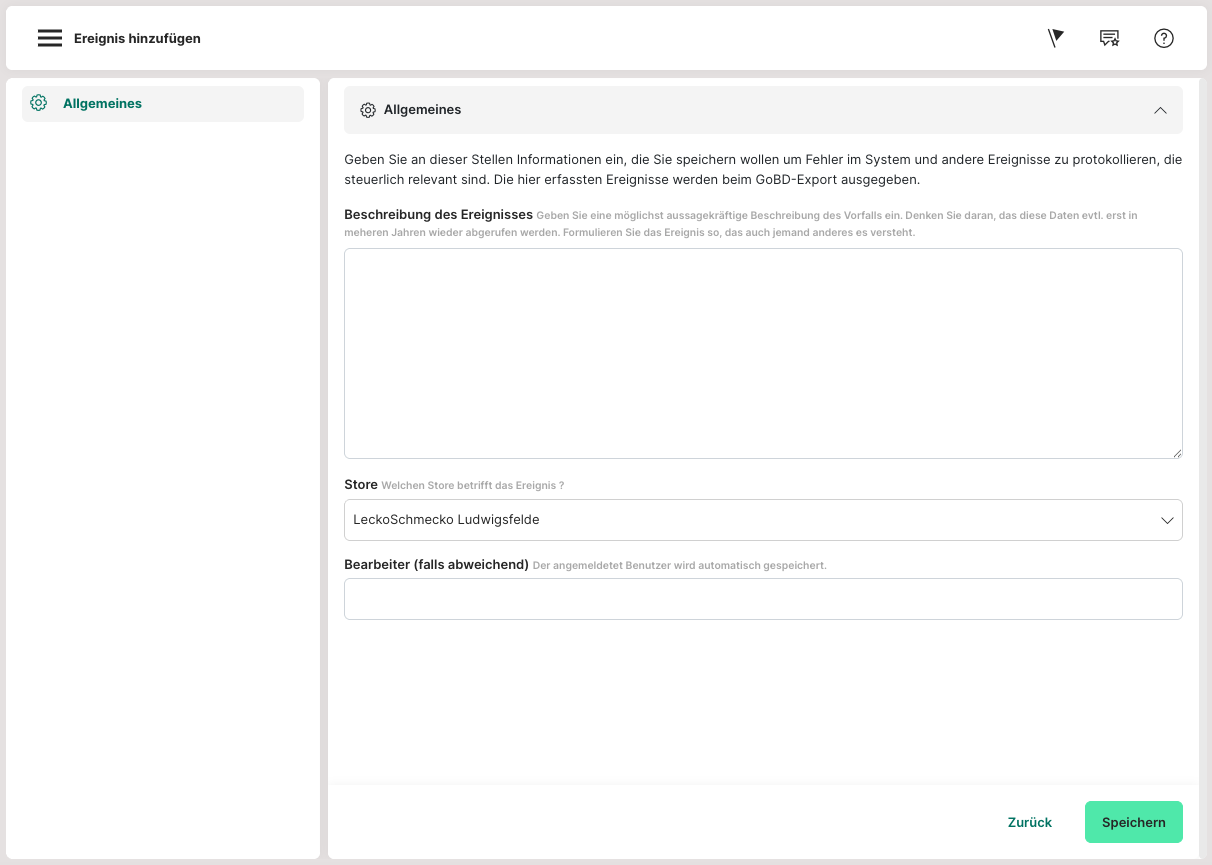Click the text area resize handle
The image size is (1212, 865).
tap(1176, 452)
